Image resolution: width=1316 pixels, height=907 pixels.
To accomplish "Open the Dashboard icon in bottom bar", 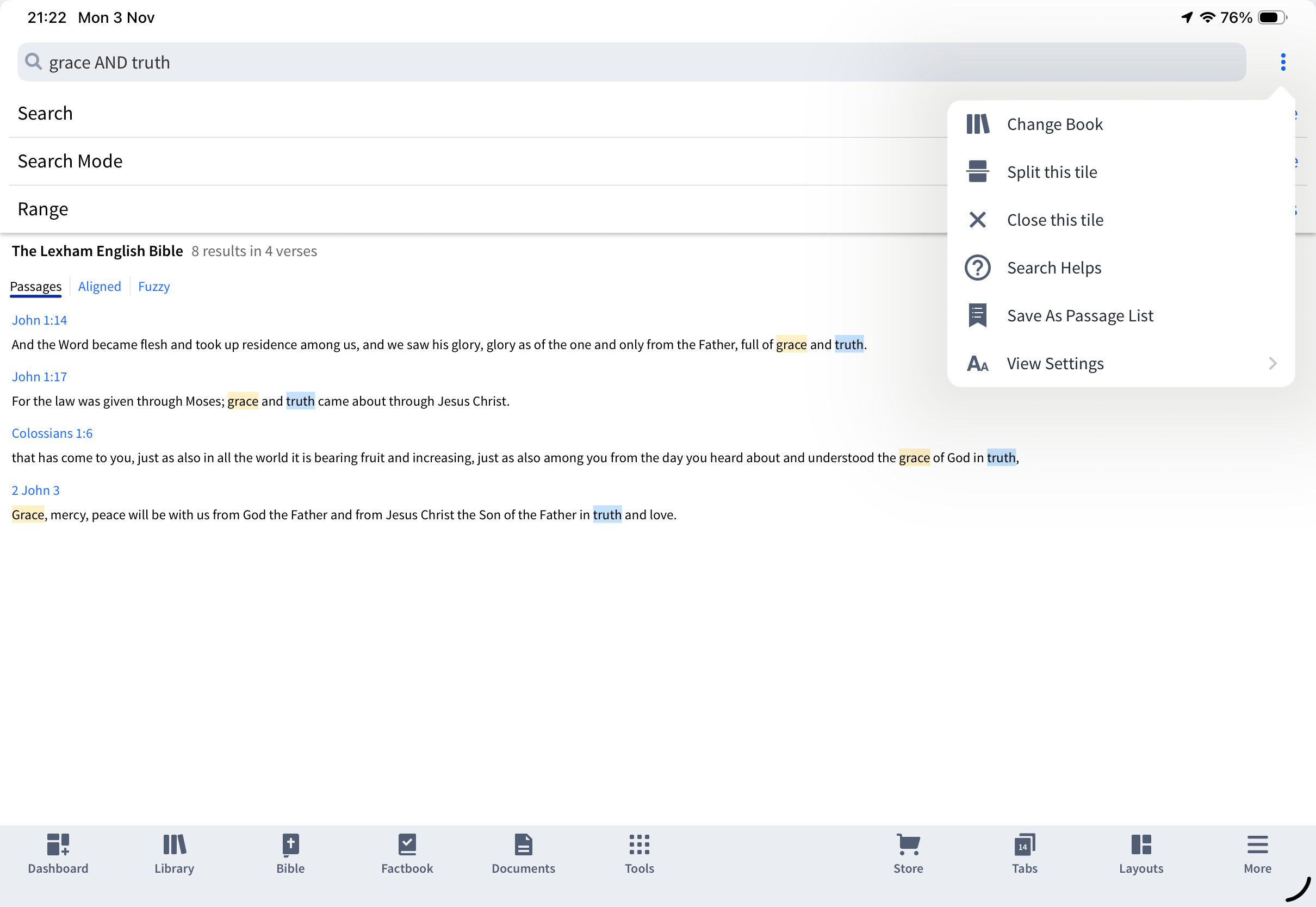I will coord(58,853).
